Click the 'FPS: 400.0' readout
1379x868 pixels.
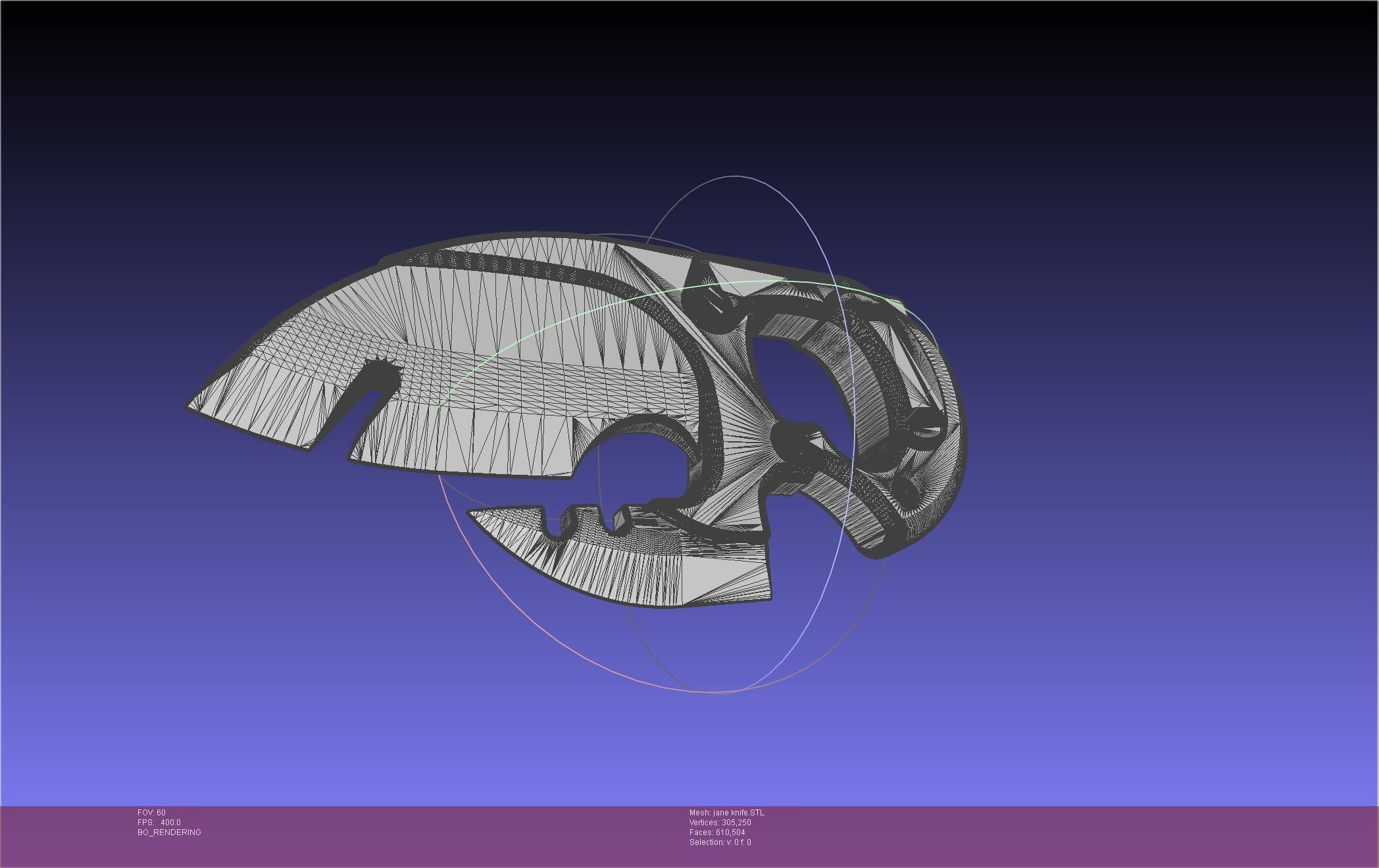(x=159, y=822)
